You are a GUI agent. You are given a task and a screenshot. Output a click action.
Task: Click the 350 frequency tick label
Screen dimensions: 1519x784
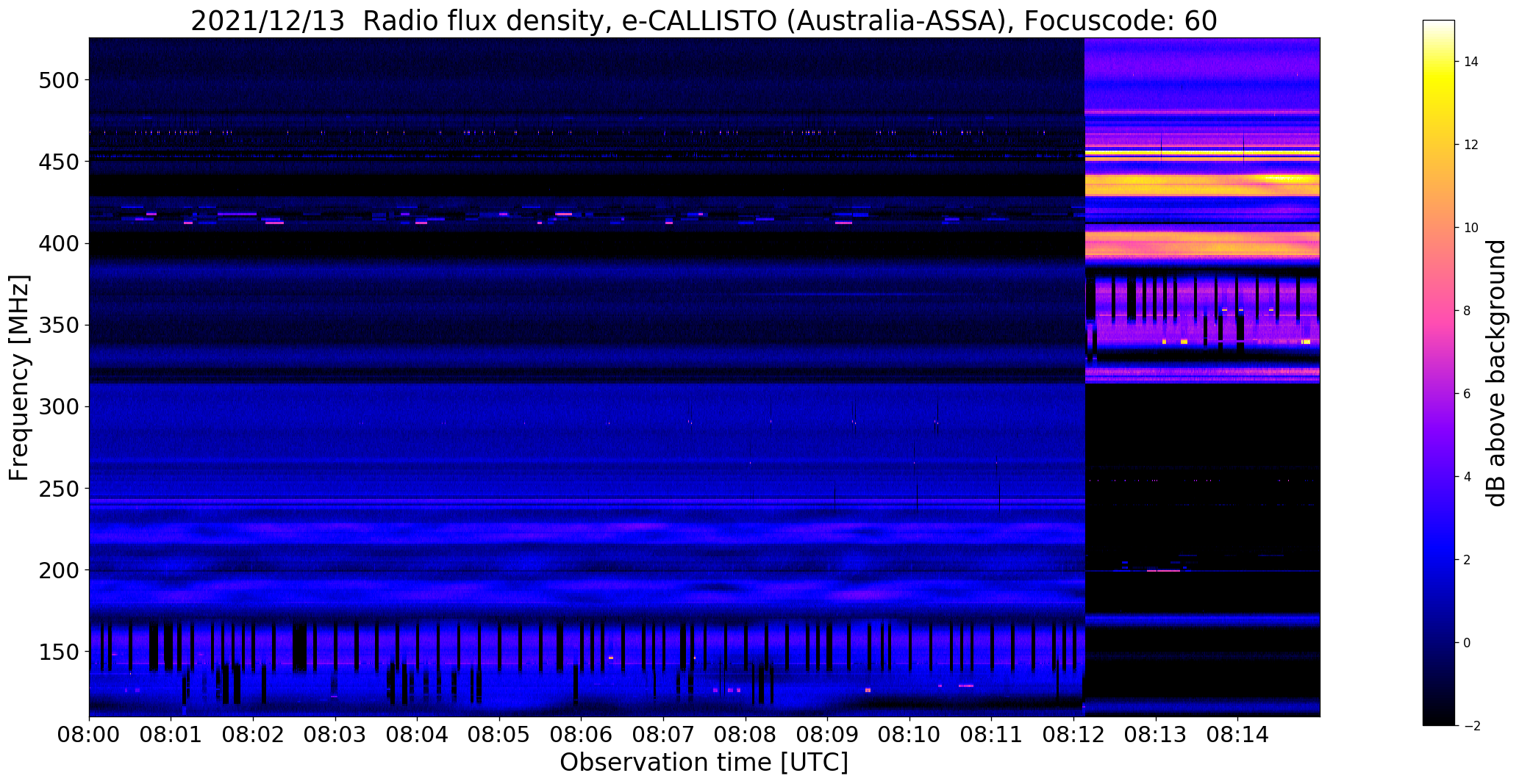[58, 325]
